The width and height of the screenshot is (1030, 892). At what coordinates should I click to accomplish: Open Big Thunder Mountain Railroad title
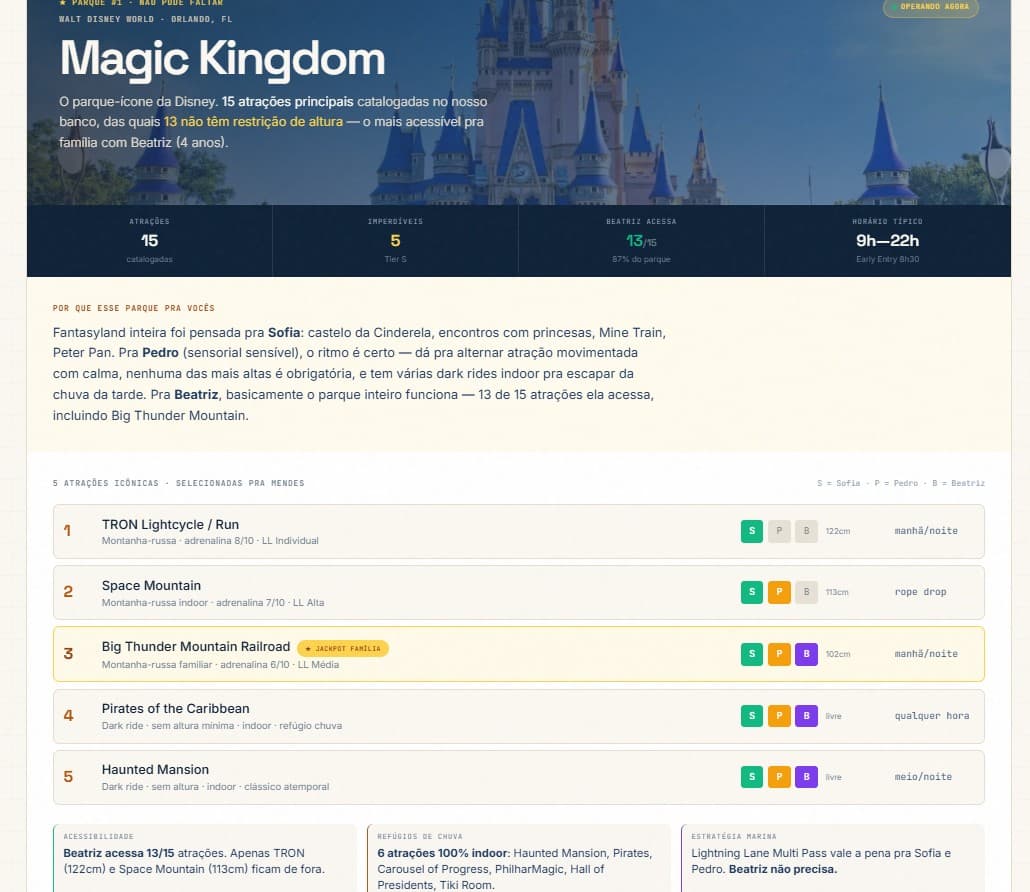196,646
